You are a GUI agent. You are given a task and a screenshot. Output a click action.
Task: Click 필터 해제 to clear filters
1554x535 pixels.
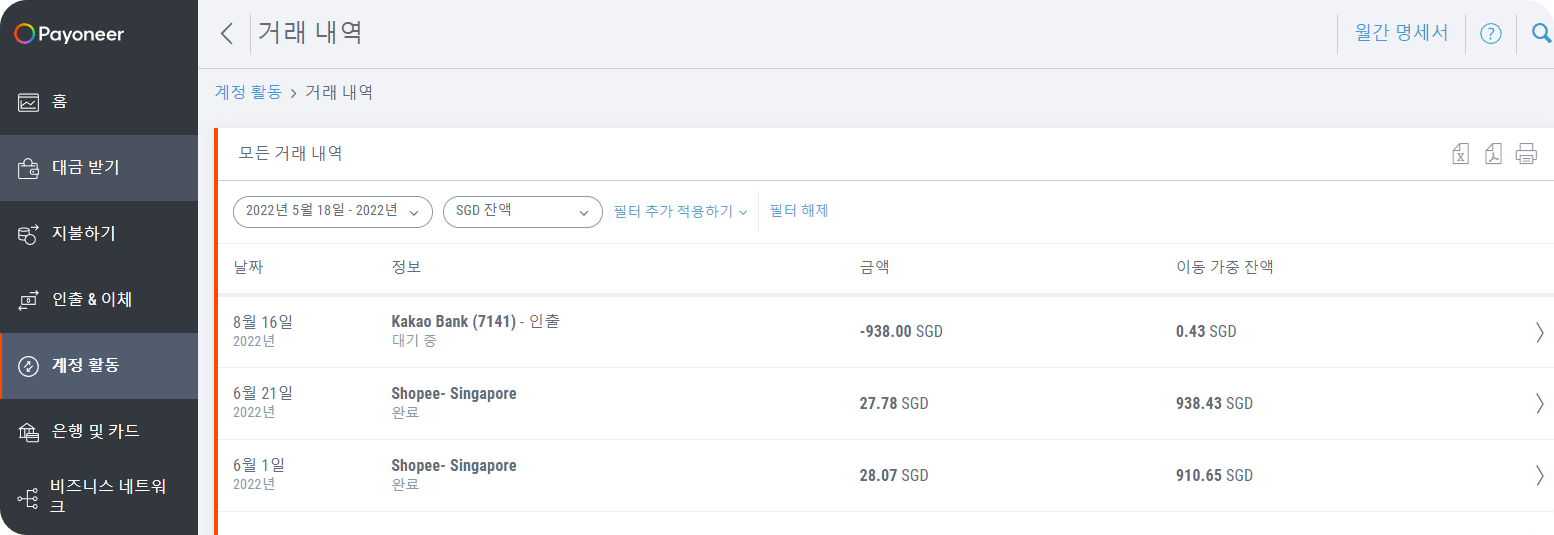click(x=799, y=211)
